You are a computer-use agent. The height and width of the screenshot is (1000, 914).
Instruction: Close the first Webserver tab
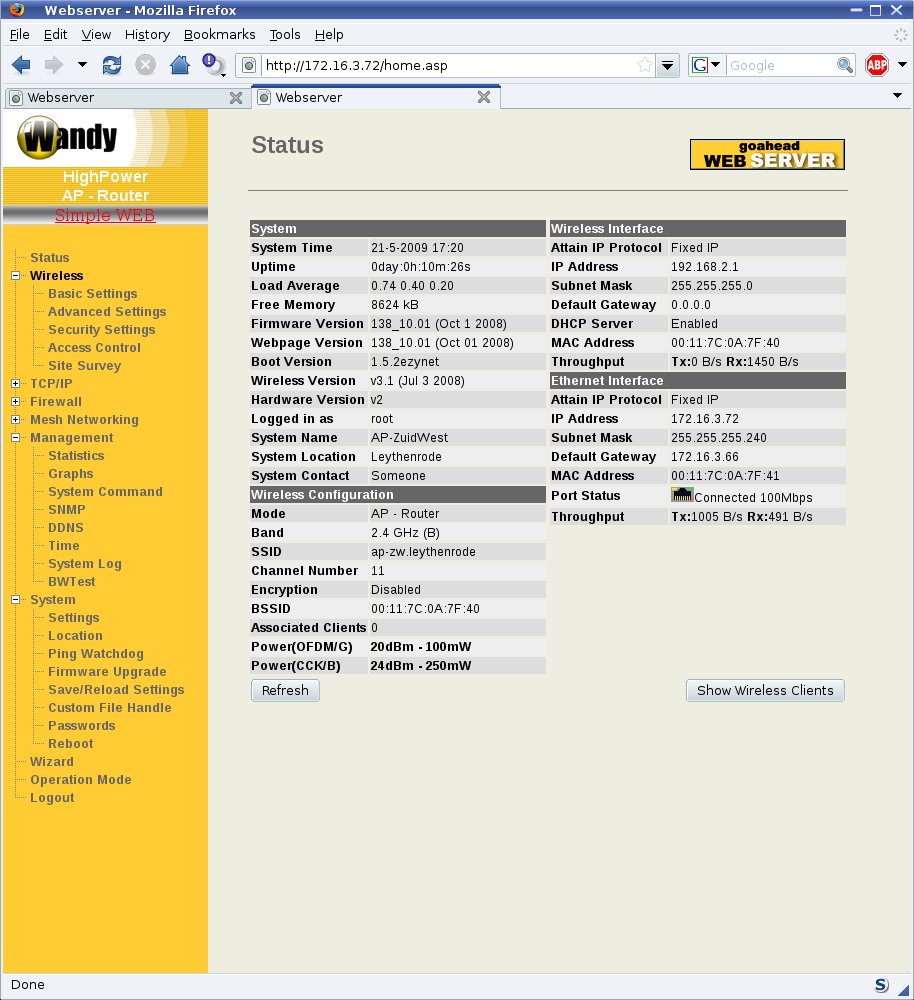point(236,98)
